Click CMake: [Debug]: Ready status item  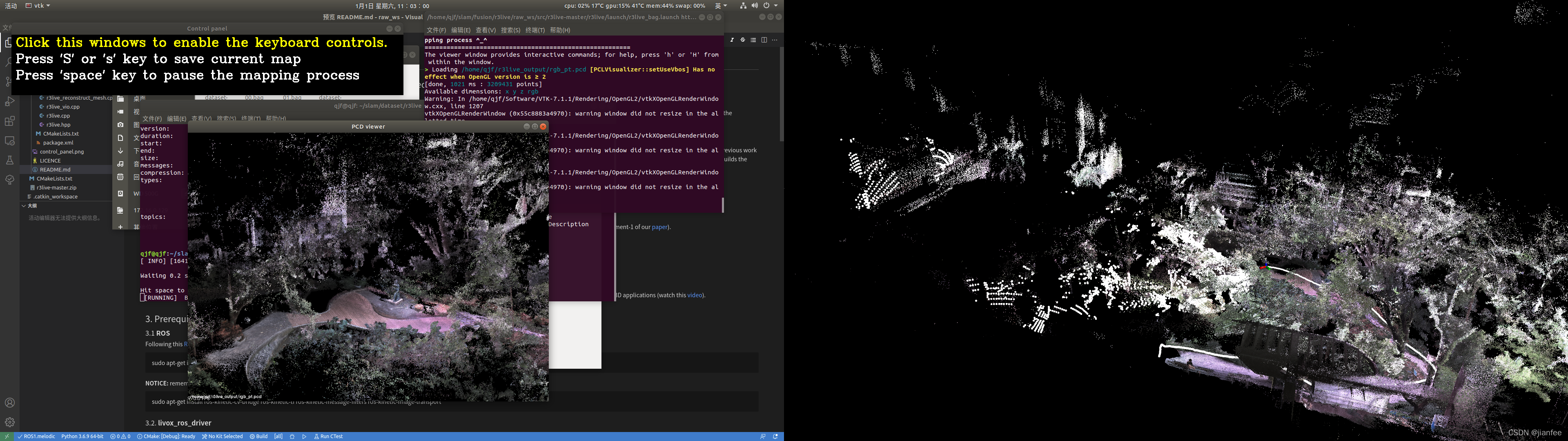point(166,436)
